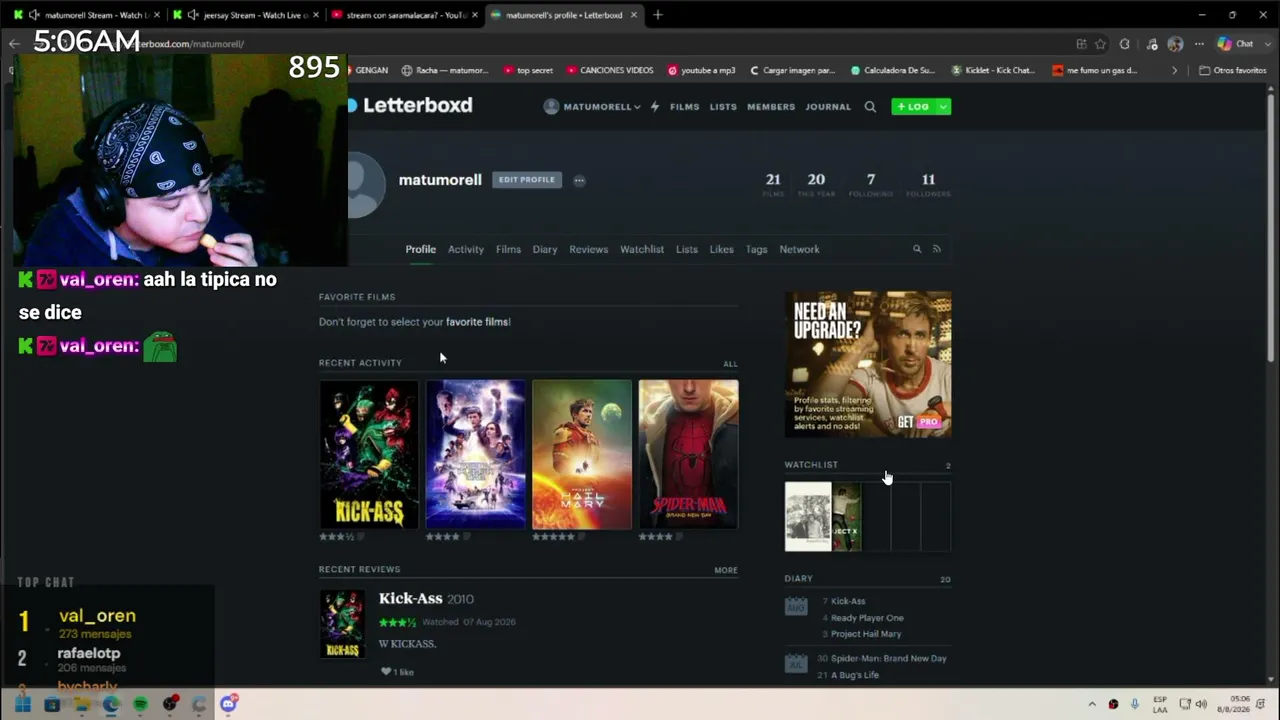
Task: Expand the green LOG button dropdown arrow
Action: (x=942, y=107)
